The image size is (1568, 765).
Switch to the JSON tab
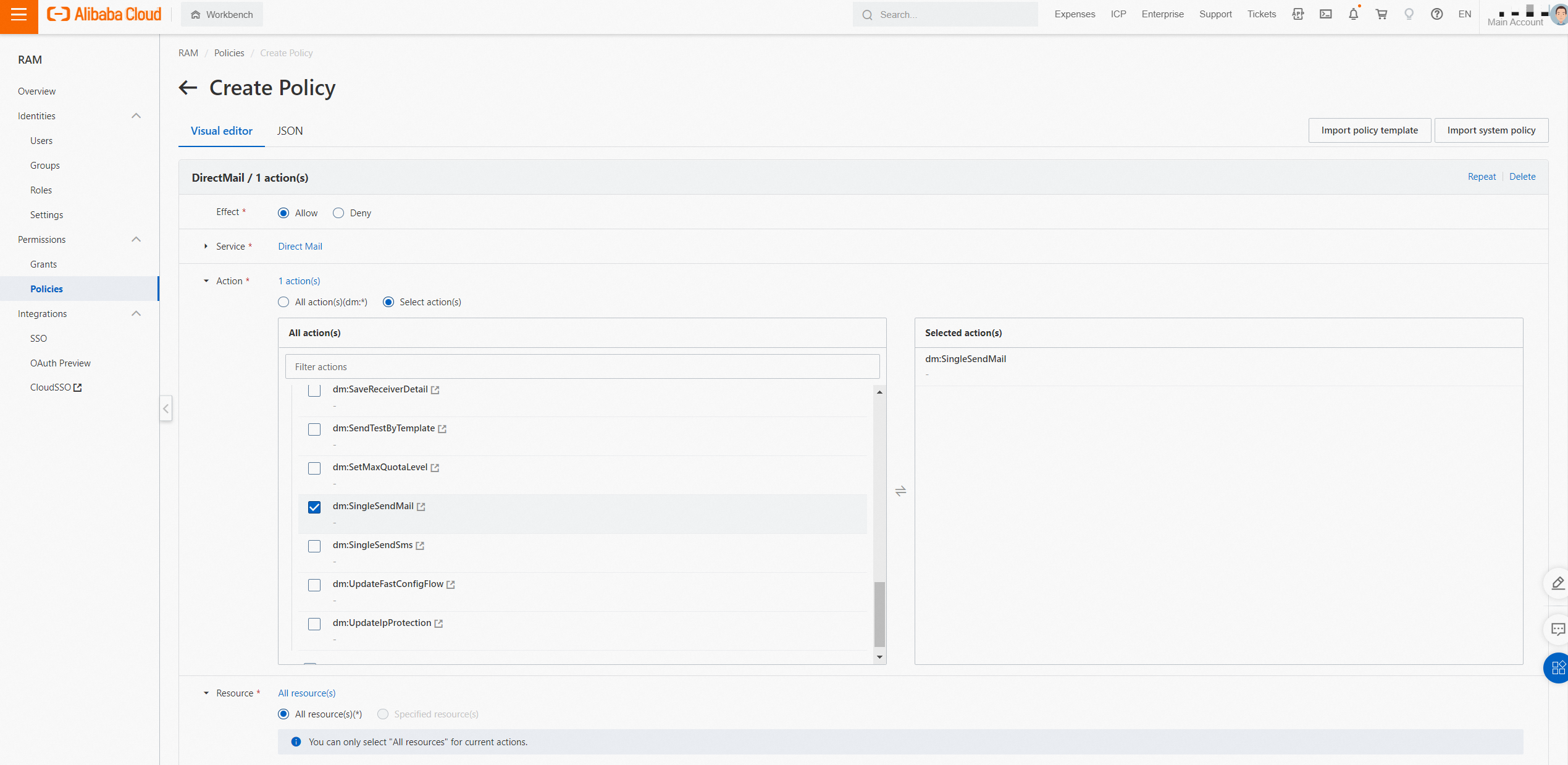click(290, 131)
